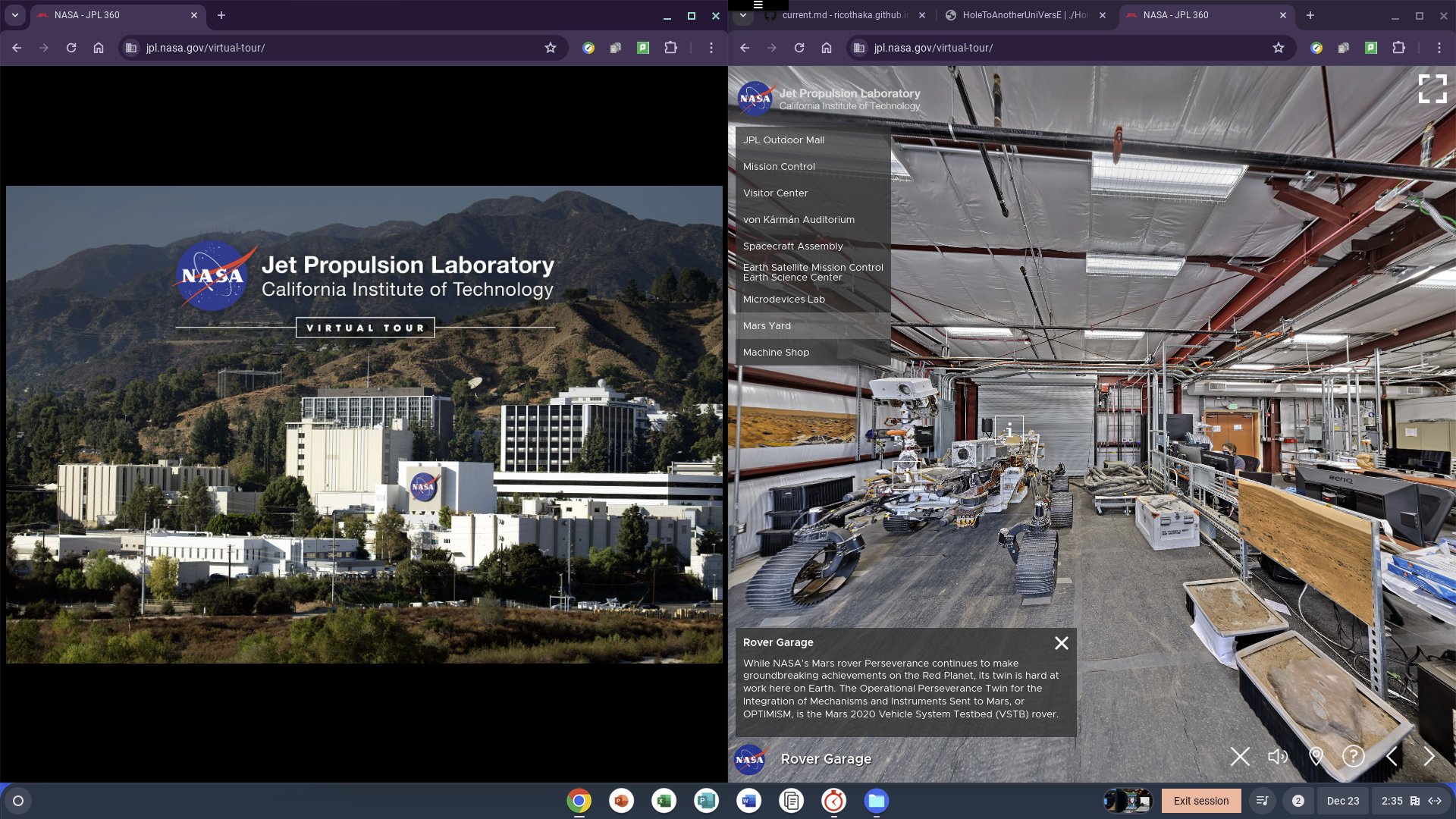Open tab search dropdown in left window
Screen dimensions: 1456x819
coord(15,15)
